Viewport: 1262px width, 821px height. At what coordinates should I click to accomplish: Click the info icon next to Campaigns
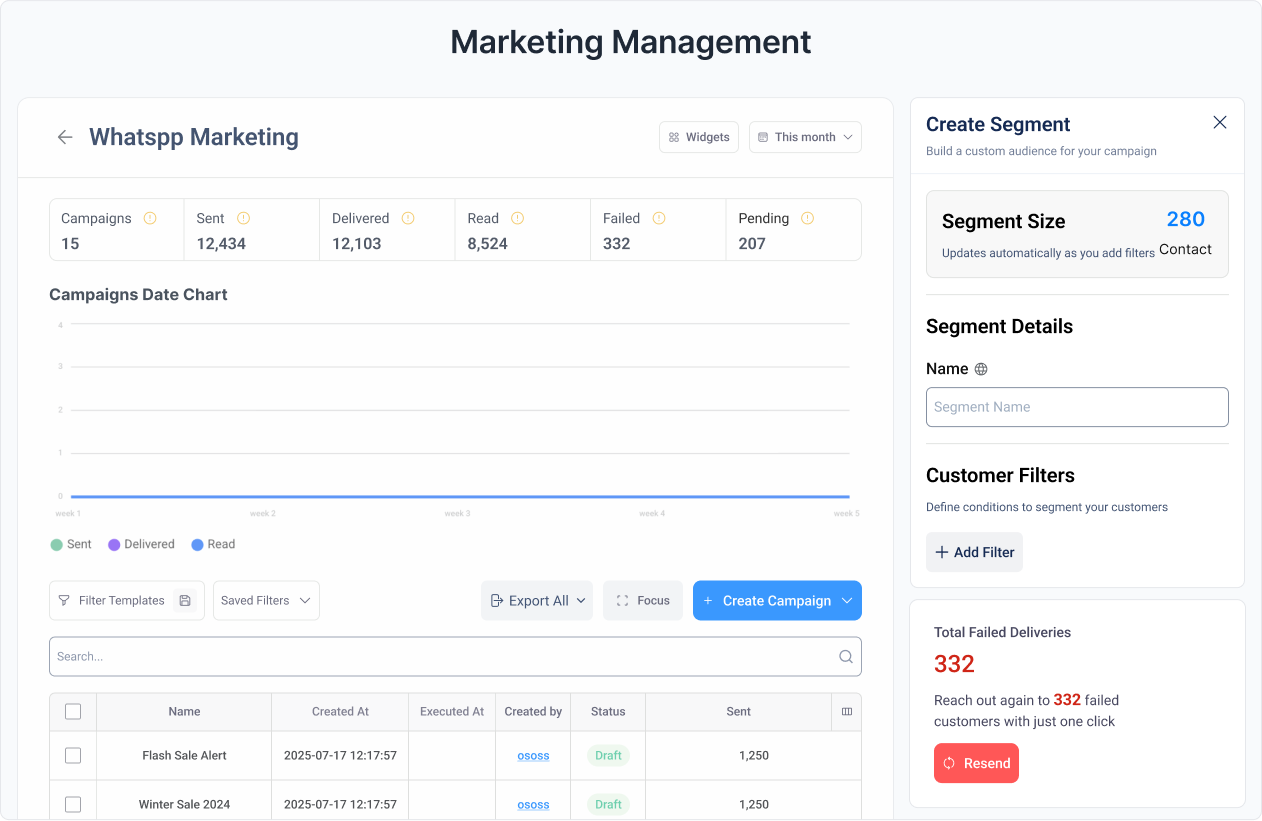coord(150,218)
